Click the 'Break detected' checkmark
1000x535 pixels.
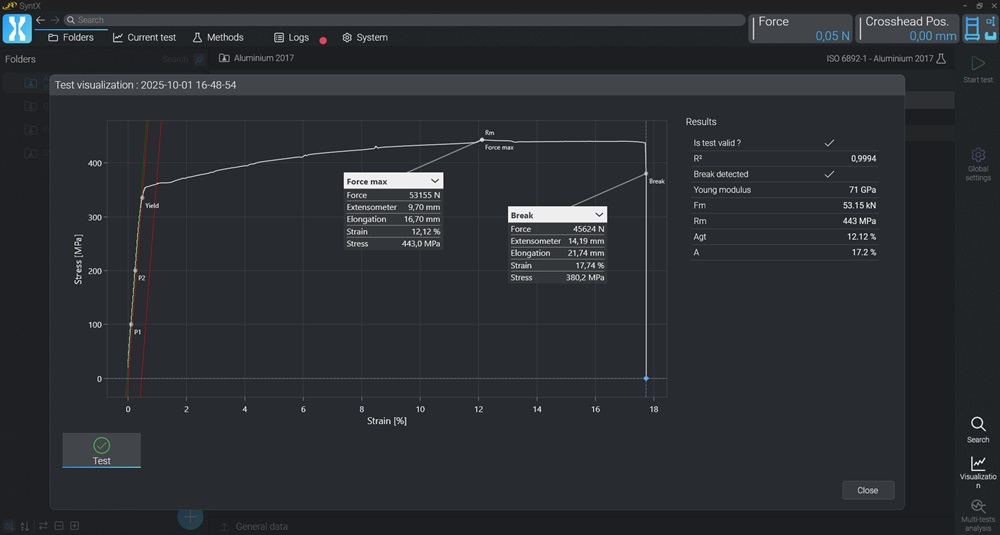click(x=829, y=174)
